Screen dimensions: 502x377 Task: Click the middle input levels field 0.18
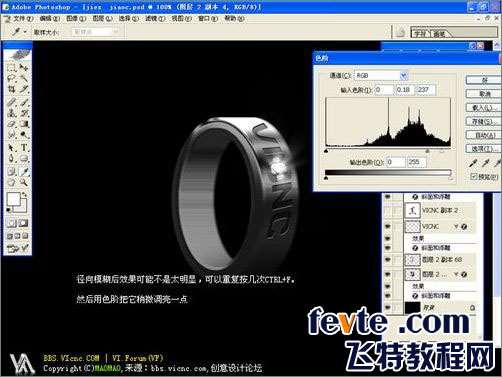pyautogui.click(x=404, y=90)
